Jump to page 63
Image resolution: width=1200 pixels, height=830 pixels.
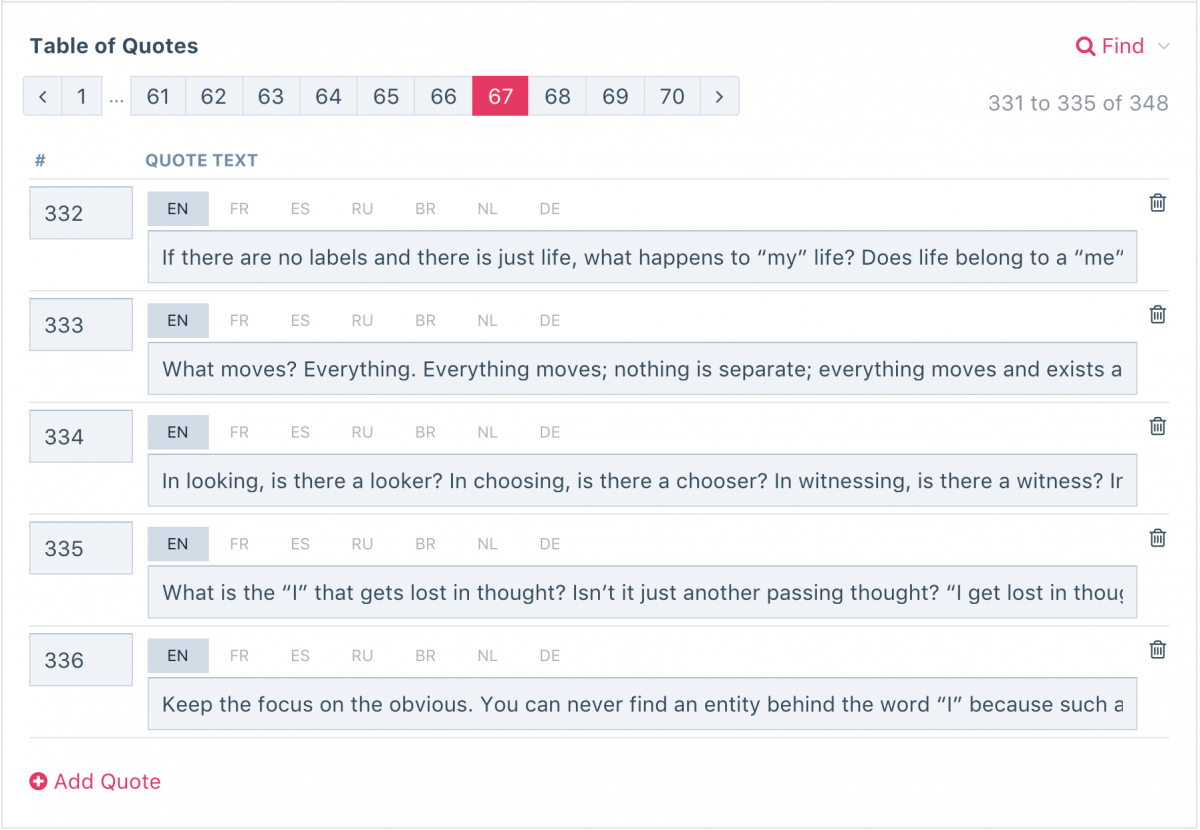tap(271, 97)
